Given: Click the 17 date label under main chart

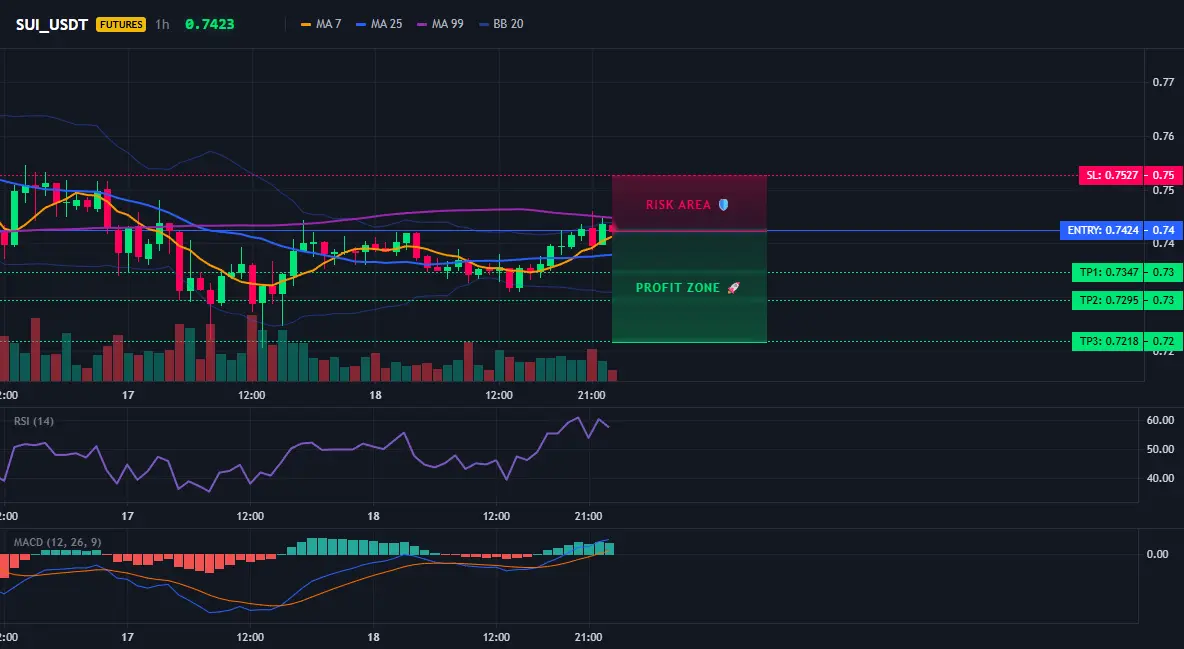Looking at the screenshot, I should point(128,395).
